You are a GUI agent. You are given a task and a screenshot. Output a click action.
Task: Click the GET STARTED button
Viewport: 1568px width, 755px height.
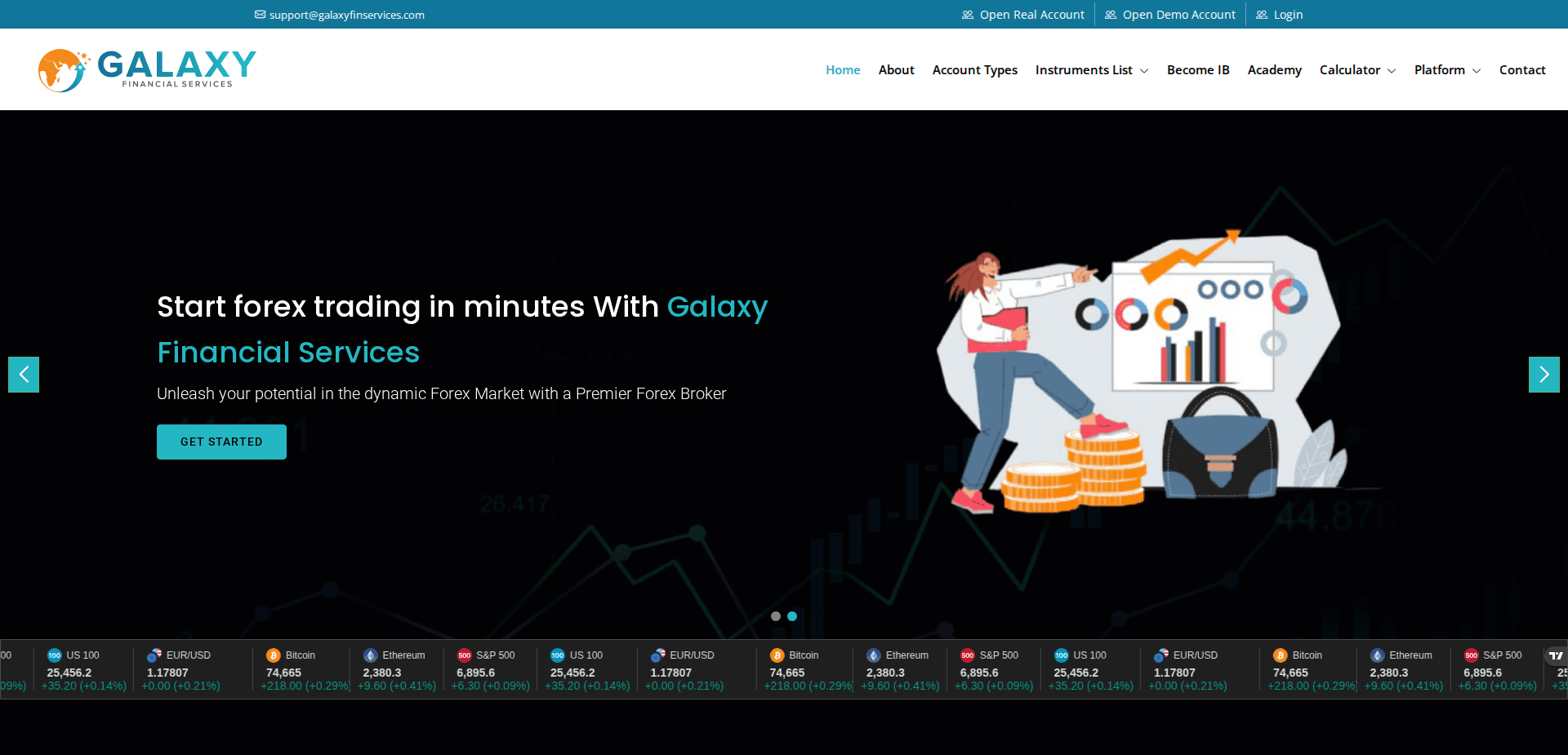coord(220,442)
